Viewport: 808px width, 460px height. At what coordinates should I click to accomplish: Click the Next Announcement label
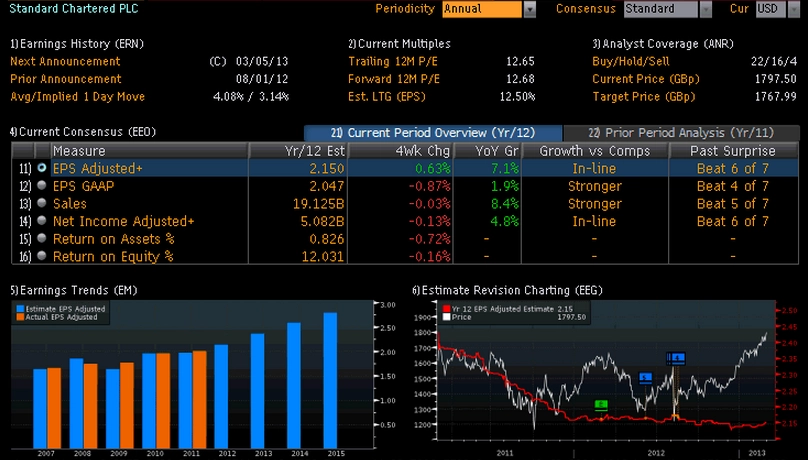point(65,61)
